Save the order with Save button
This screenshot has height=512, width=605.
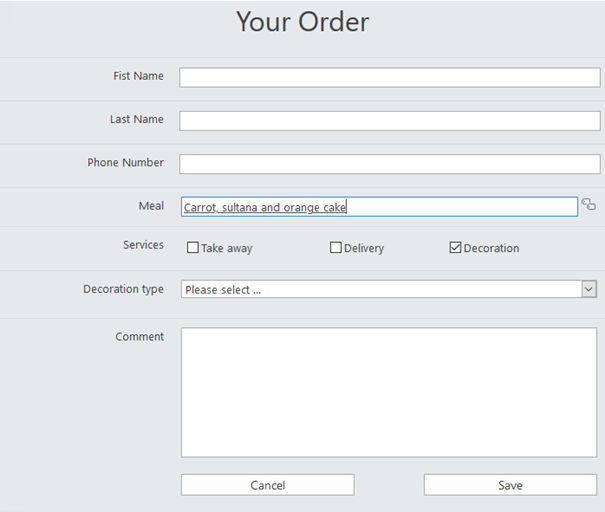[x=510, y=485]
